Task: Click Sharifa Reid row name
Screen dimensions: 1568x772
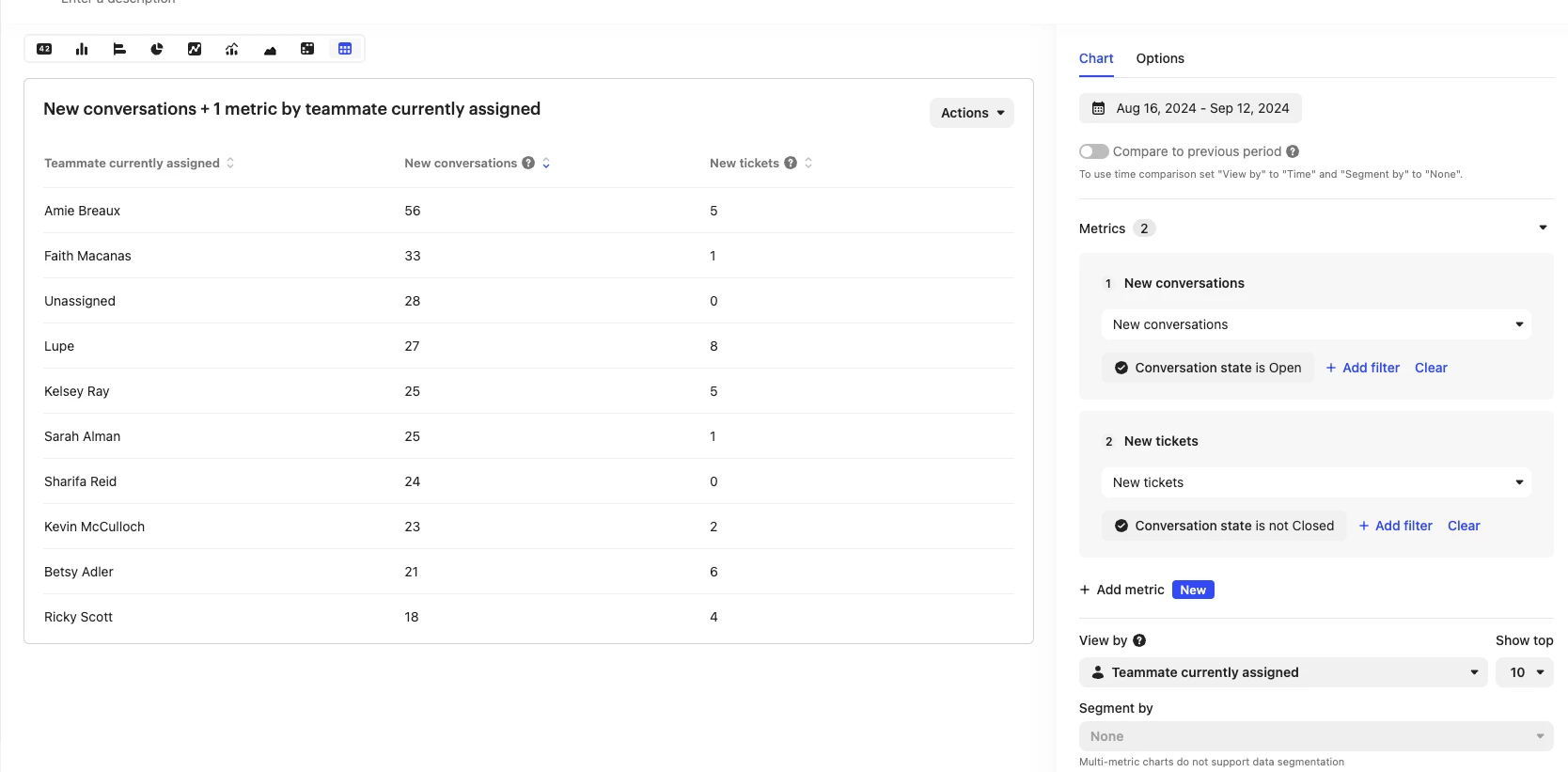Action: click(81, 481)
